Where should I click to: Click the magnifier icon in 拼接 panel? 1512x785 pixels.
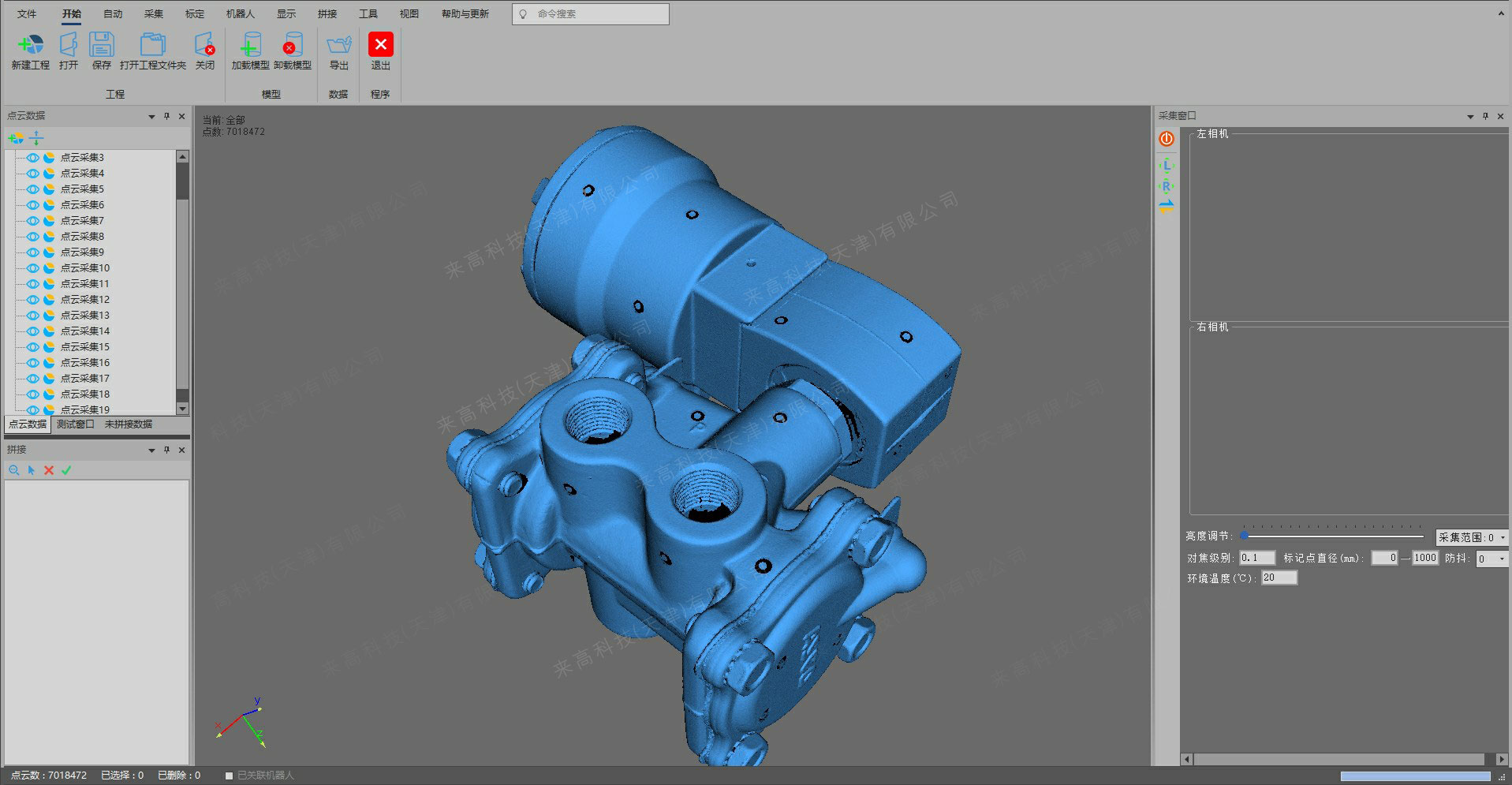pos(13,470)
